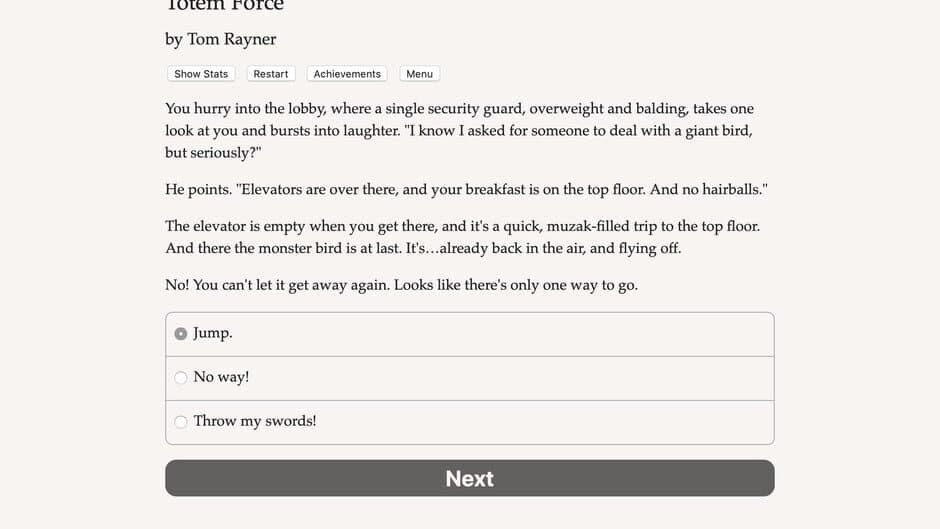This screenshot has width=940, height=529.
Task: Click the paragraph beginning 'He points'
Action: (x=466, y=190)
